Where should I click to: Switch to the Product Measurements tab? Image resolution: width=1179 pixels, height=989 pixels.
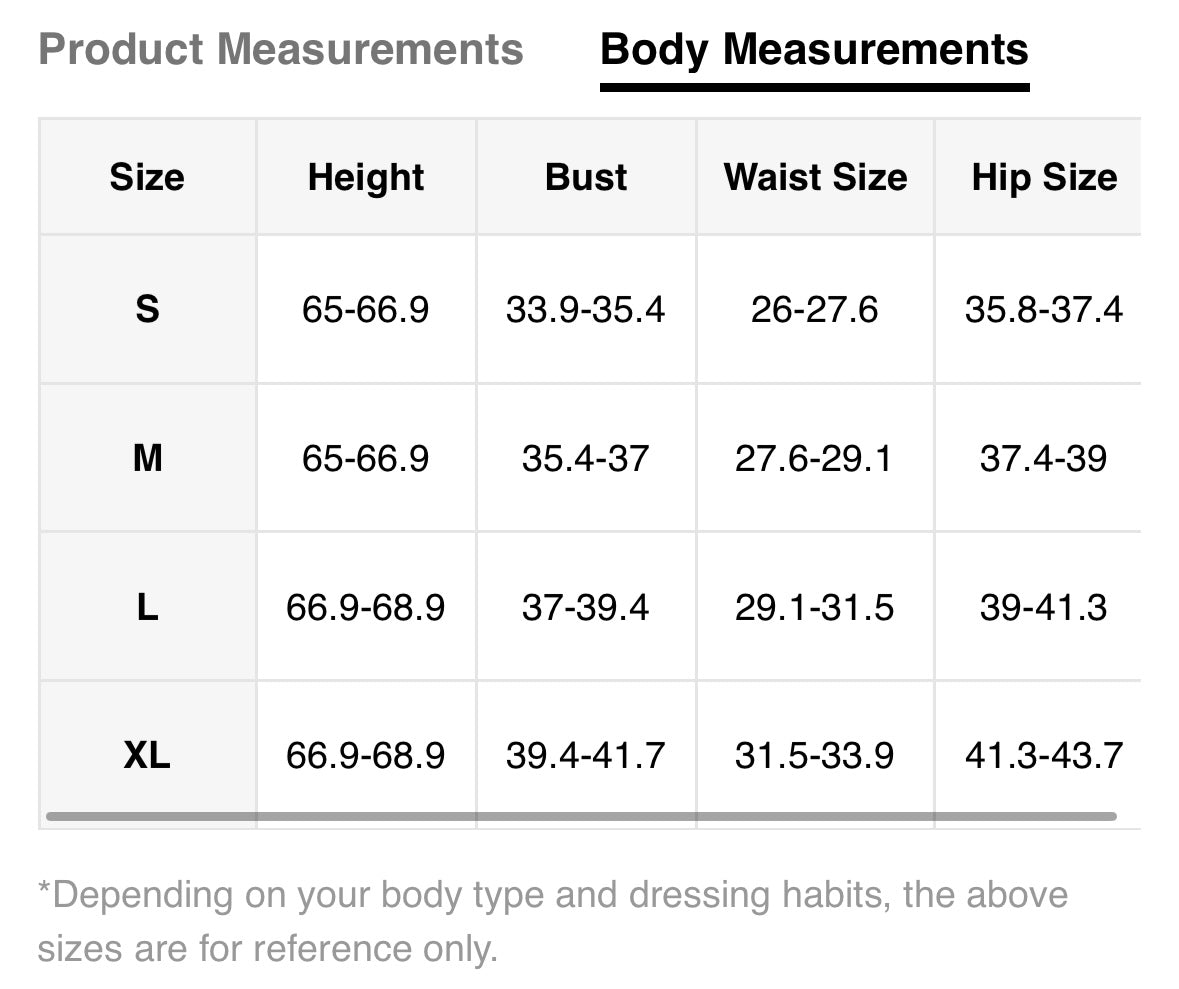280,49
